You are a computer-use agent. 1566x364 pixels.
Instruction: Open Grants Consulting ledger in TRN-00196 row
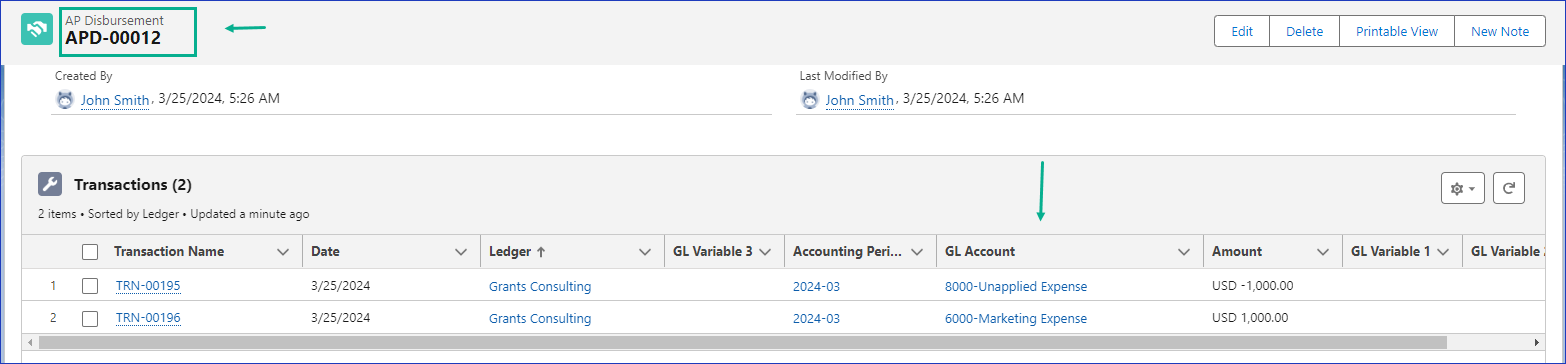pos(540,319)
